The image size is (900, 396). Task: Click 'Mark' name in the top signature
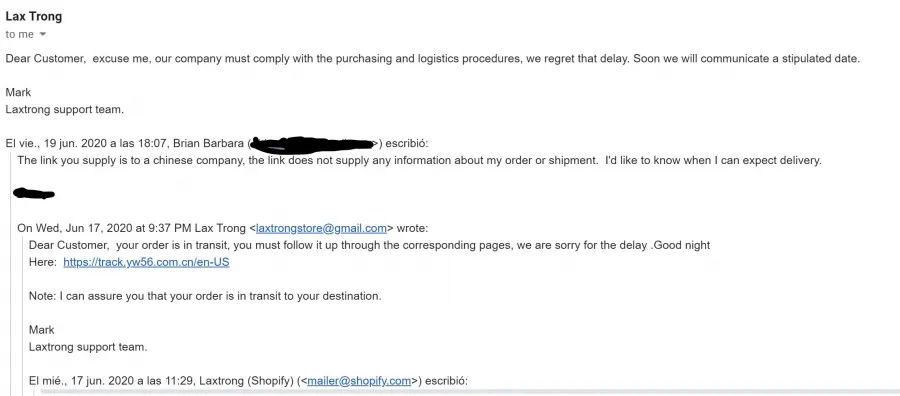[x=18, y=92]
